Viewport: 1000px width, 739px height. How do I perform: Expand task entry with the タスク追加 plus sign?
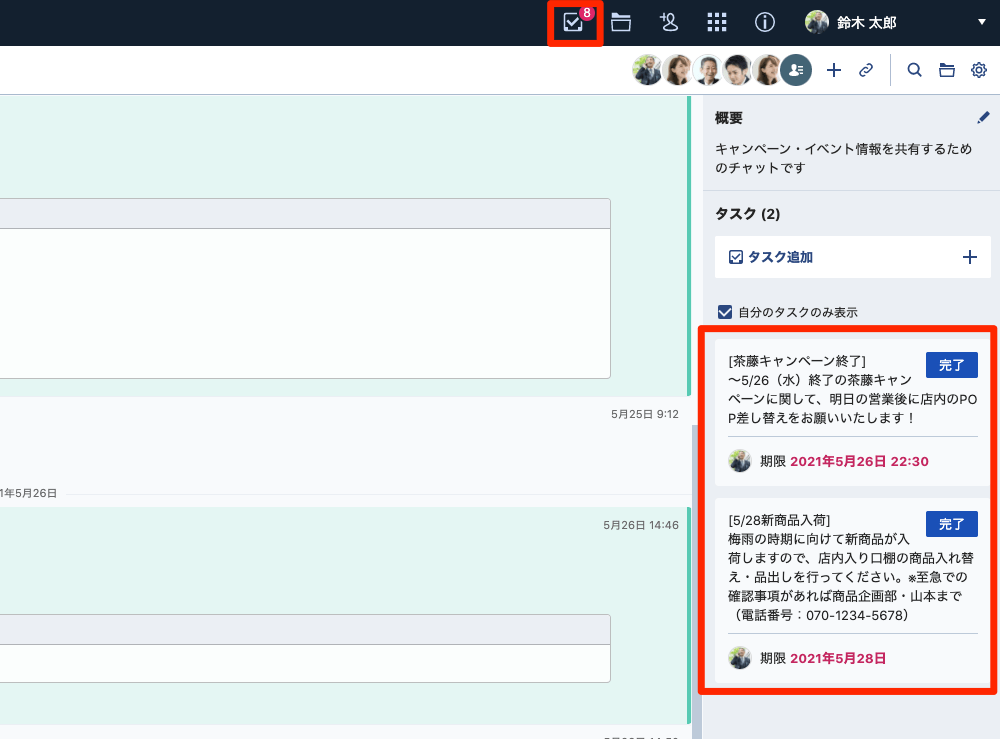[969, 257]
